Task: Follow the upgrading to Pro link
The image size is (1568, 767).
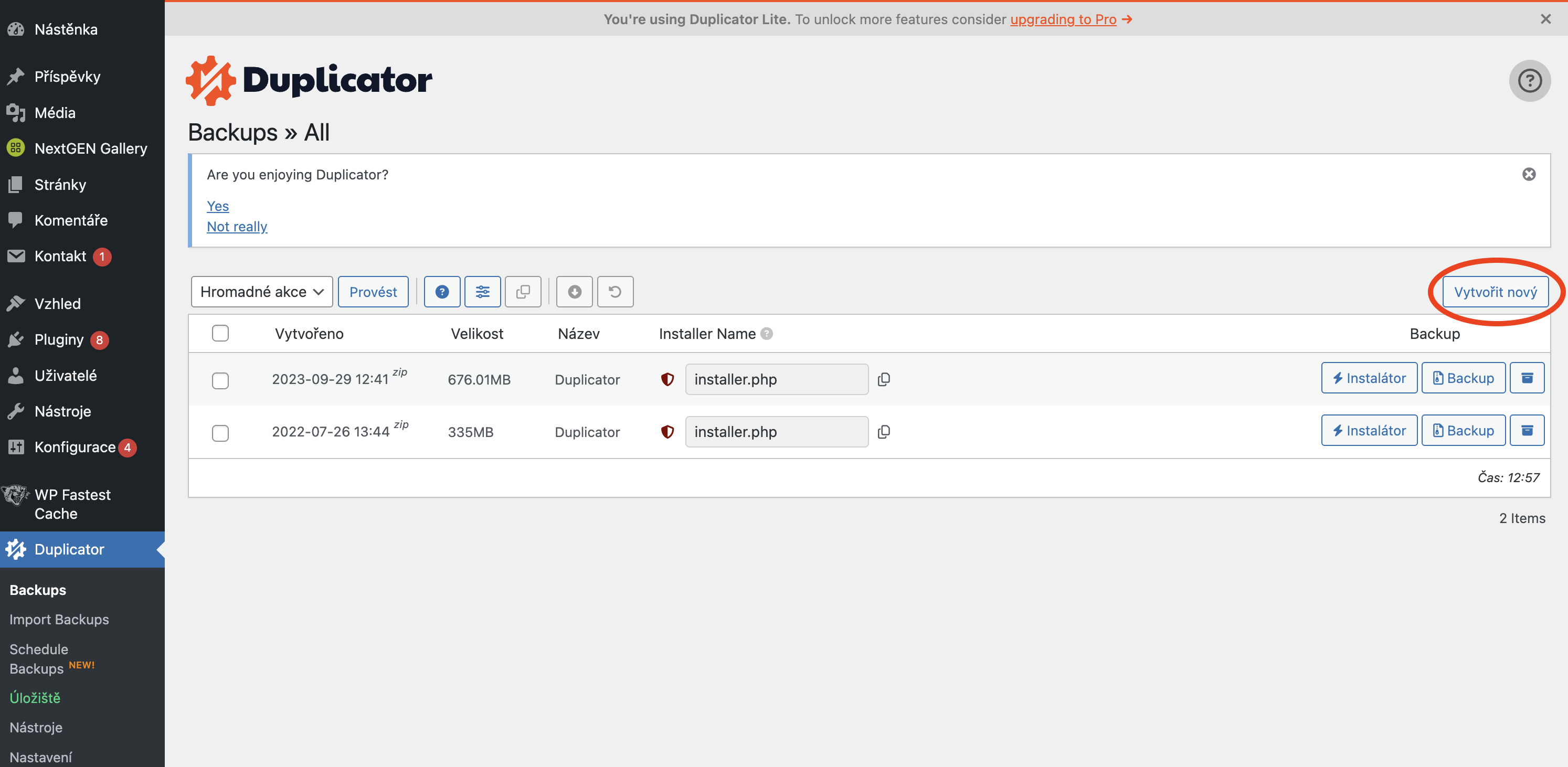Action: point(1063,19)
